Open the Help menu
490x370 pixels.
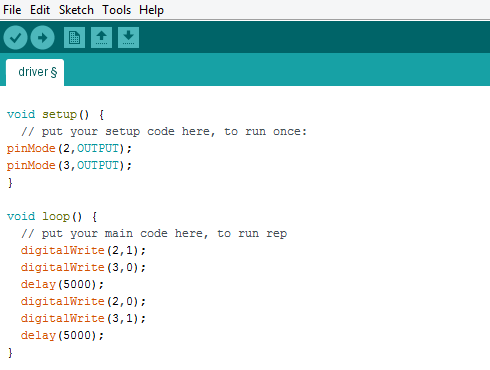click(x=151, y=10)
